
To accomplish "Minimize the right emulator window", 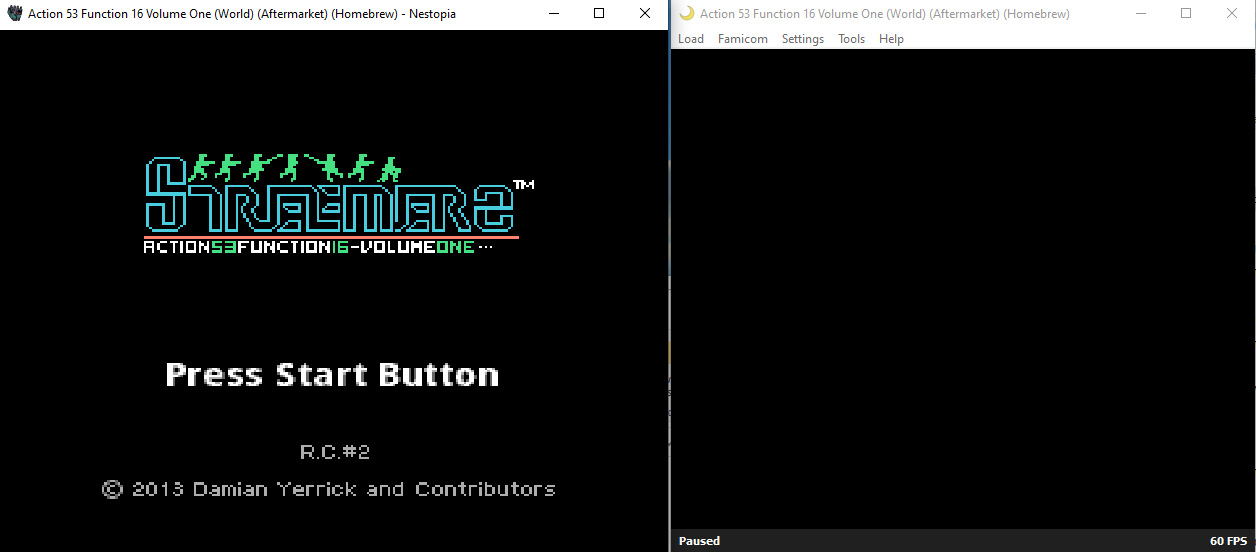I will pyautogui.click(x=1140, y=14).
